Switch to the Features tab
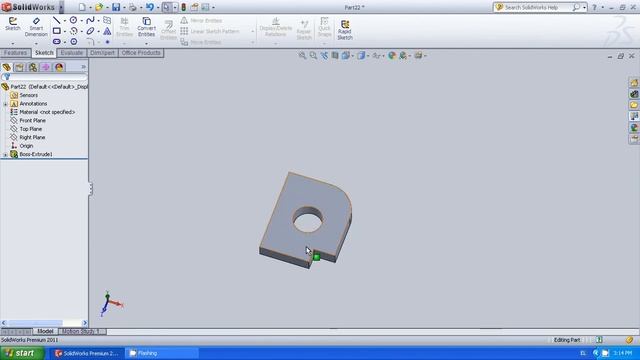The height and width of the screenshot is (360, 640). click(x=16, y=53)
